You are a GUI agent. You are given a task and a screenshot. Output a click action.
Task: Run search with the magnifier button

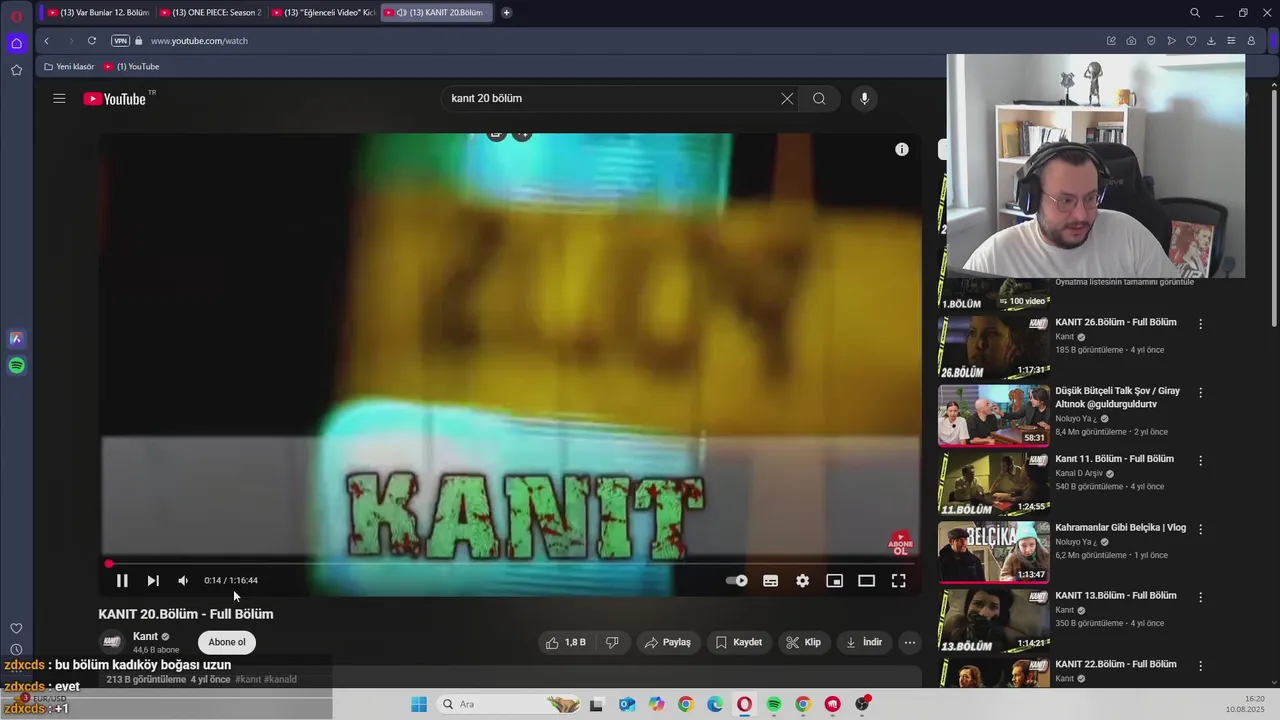[819, 98]
